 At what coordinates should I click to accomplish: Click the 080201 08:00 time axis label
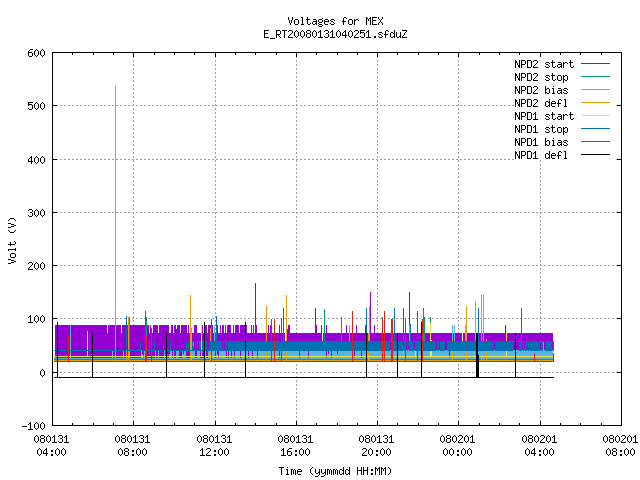coord(620,446)
